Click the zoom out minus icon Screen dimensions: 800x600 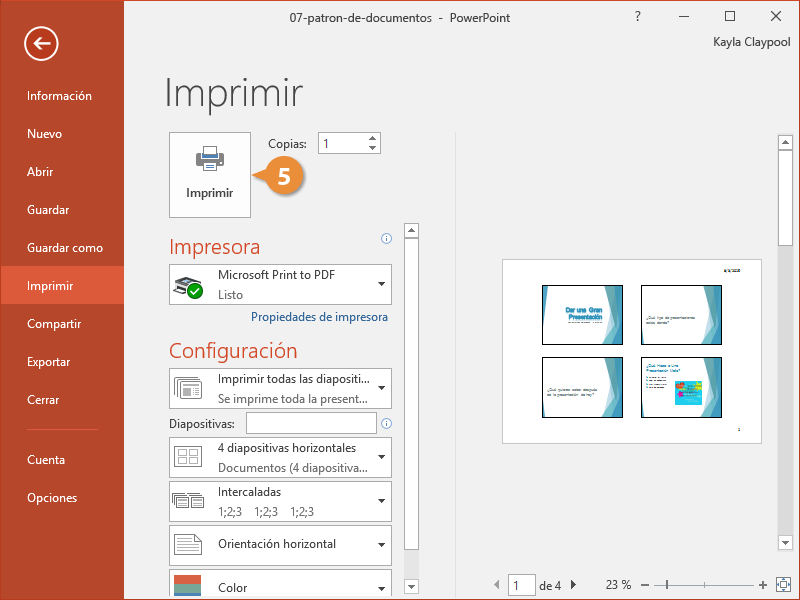coord(645,584)
